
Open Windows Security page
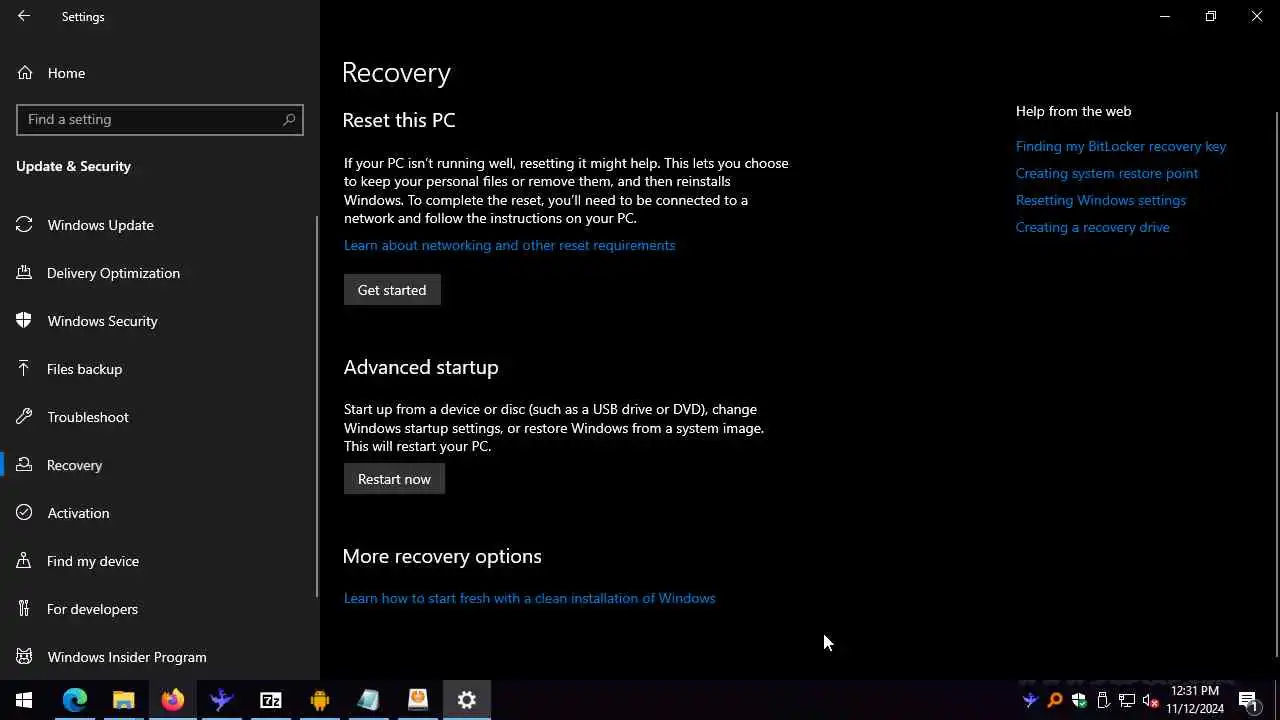[158, 321]
